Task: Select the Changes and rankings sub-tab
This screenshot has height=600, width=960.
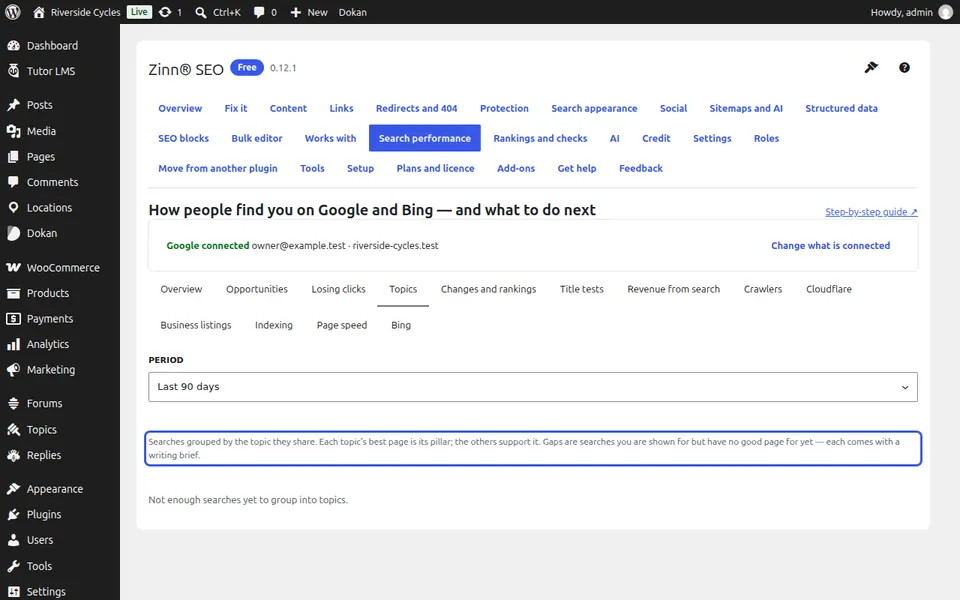Action: (488, 289)
